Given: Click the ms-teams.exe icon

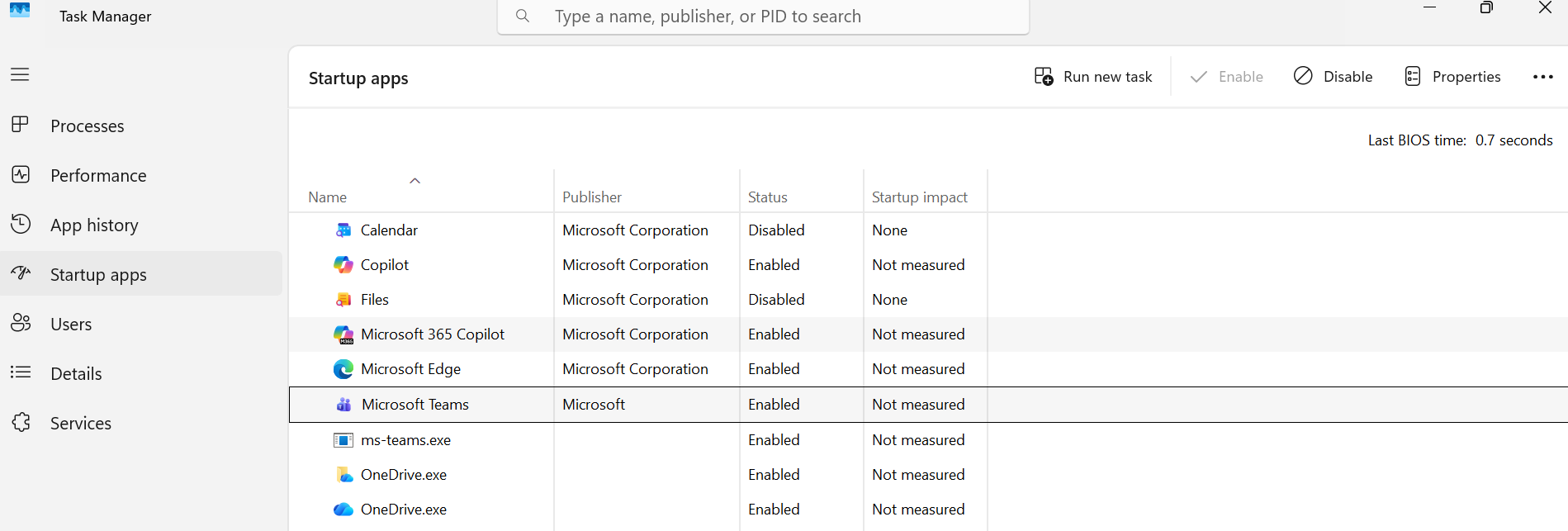Looking at the screenshot, I should 343,440.
